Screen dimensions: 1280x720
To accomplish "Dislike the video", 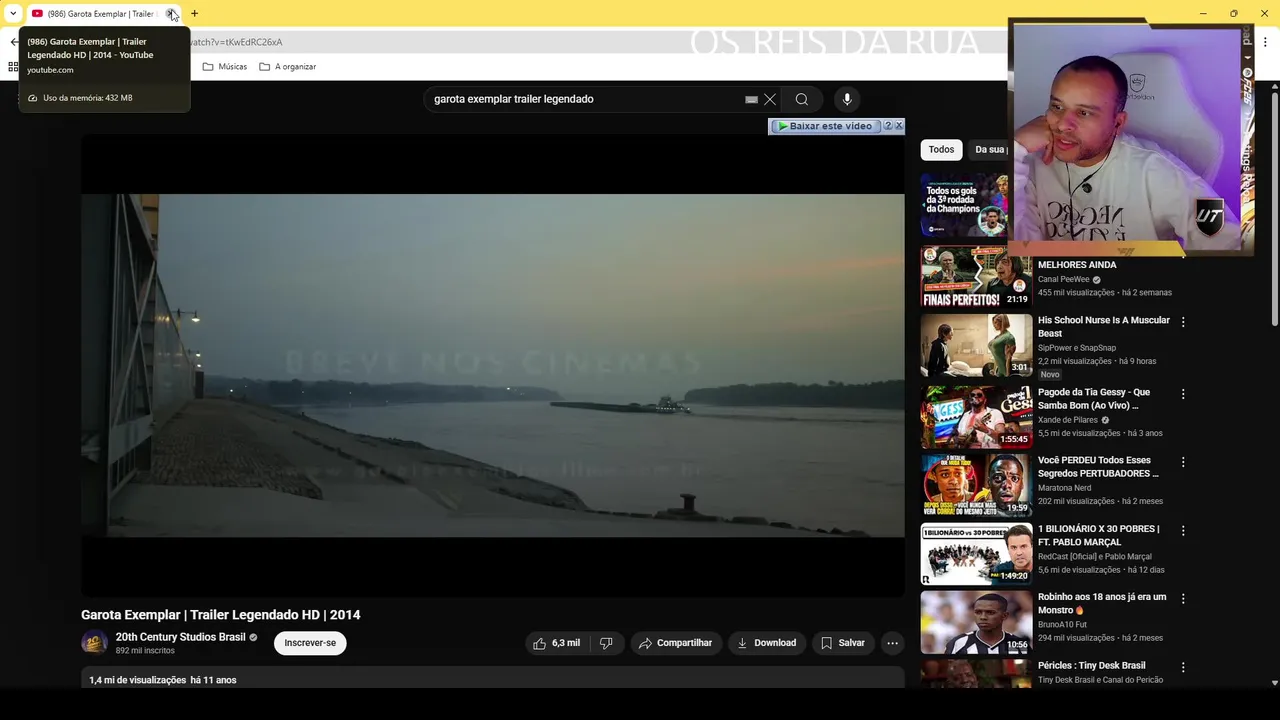I will pyautogui.click(x=606, y=643).
